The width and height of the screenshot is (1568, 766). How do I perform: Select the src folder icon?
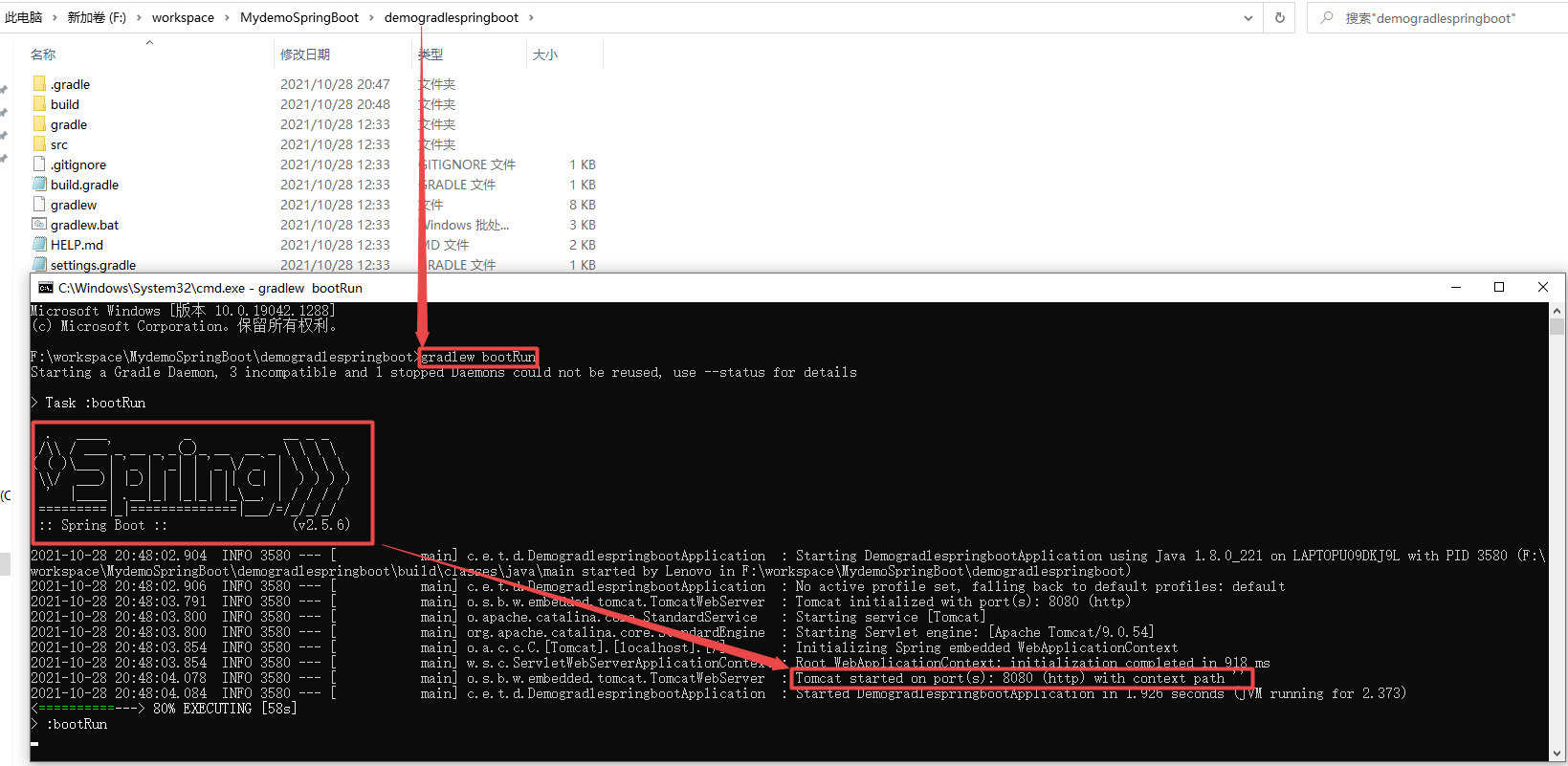(39, 144)
